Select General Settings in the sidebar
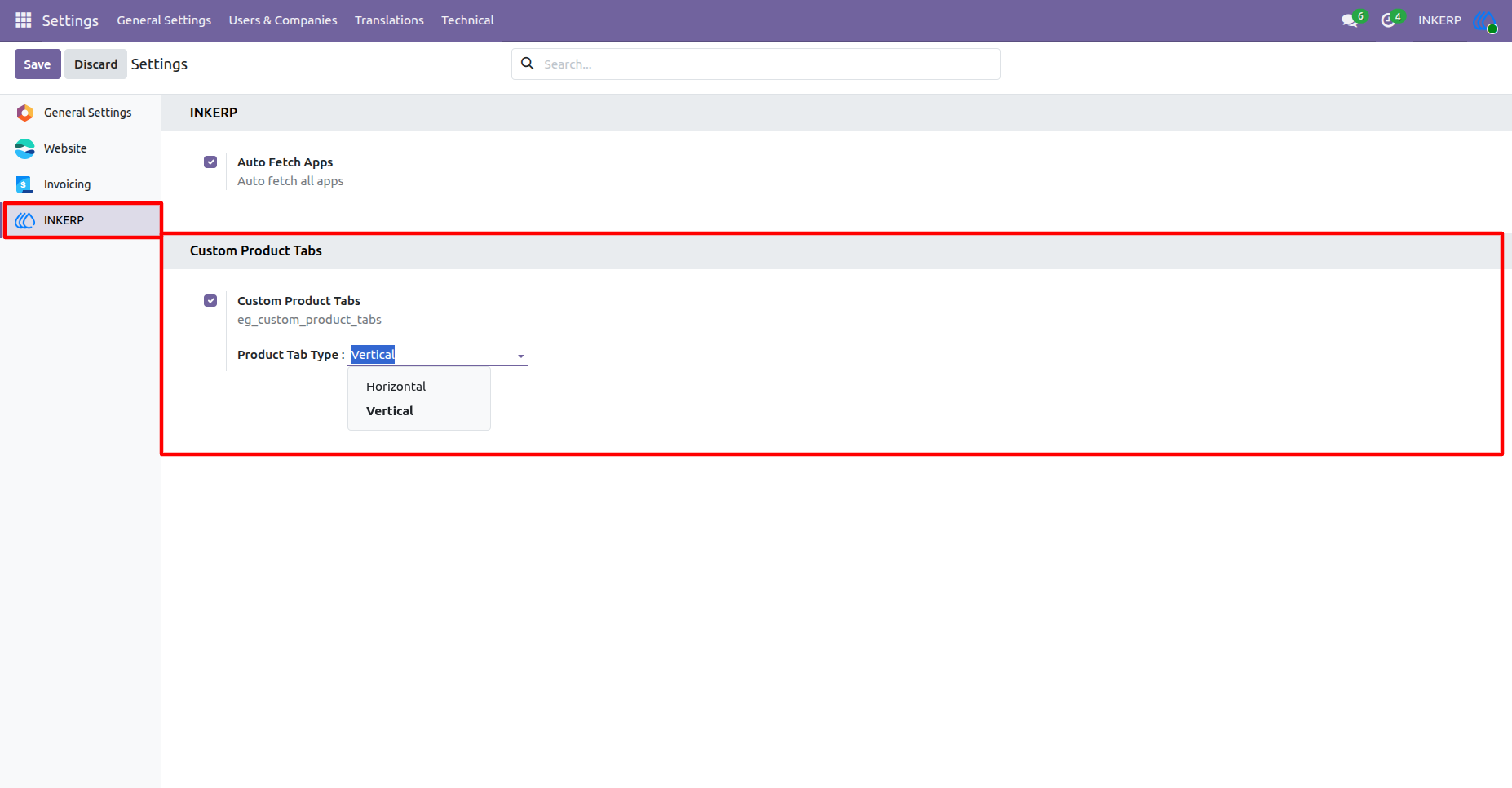 point(81,113)
